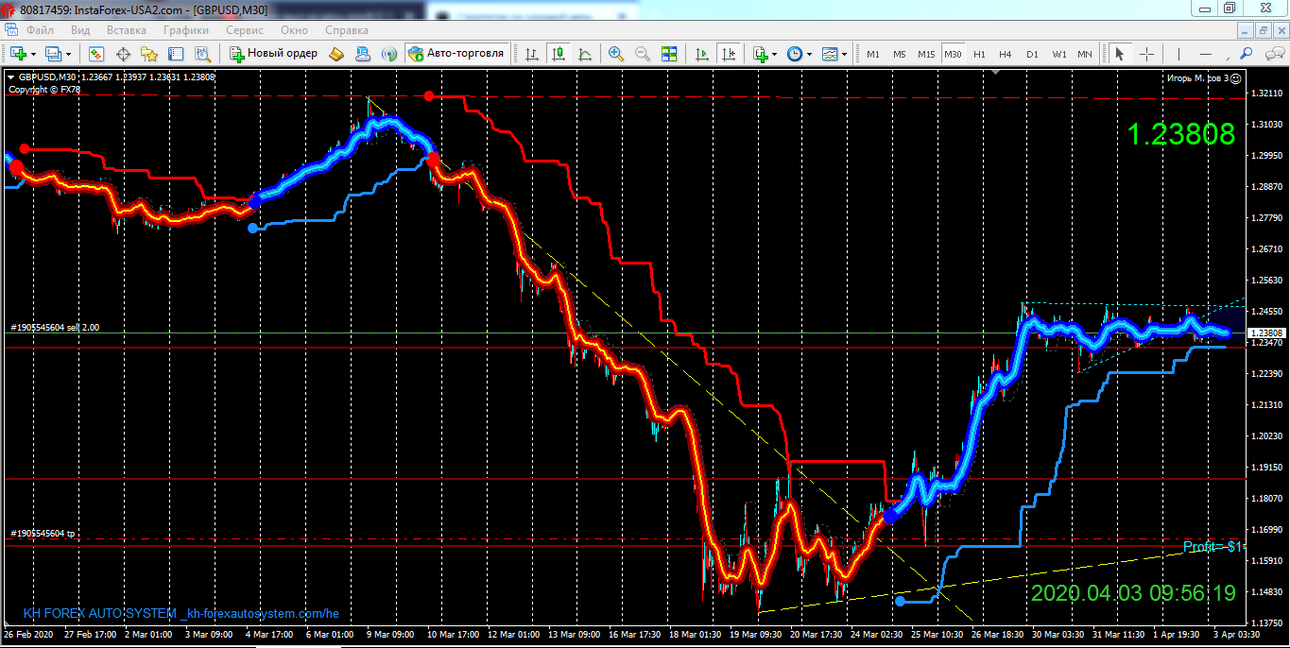The width and height of the screenshot is (1290, 648).
Task: Select the D1 timeframe
Action: (1032, 54)
